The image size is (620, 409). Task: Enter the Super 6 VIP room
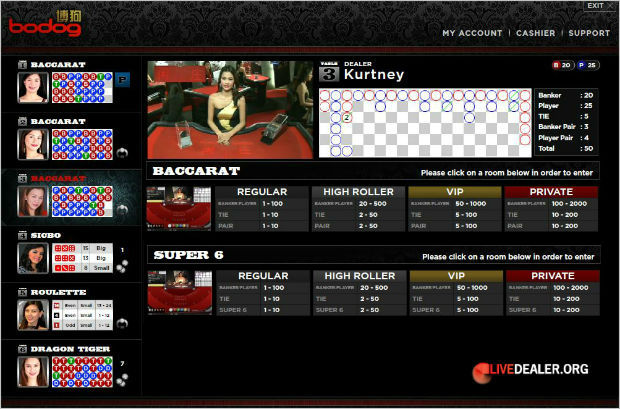tap(456, 293)
